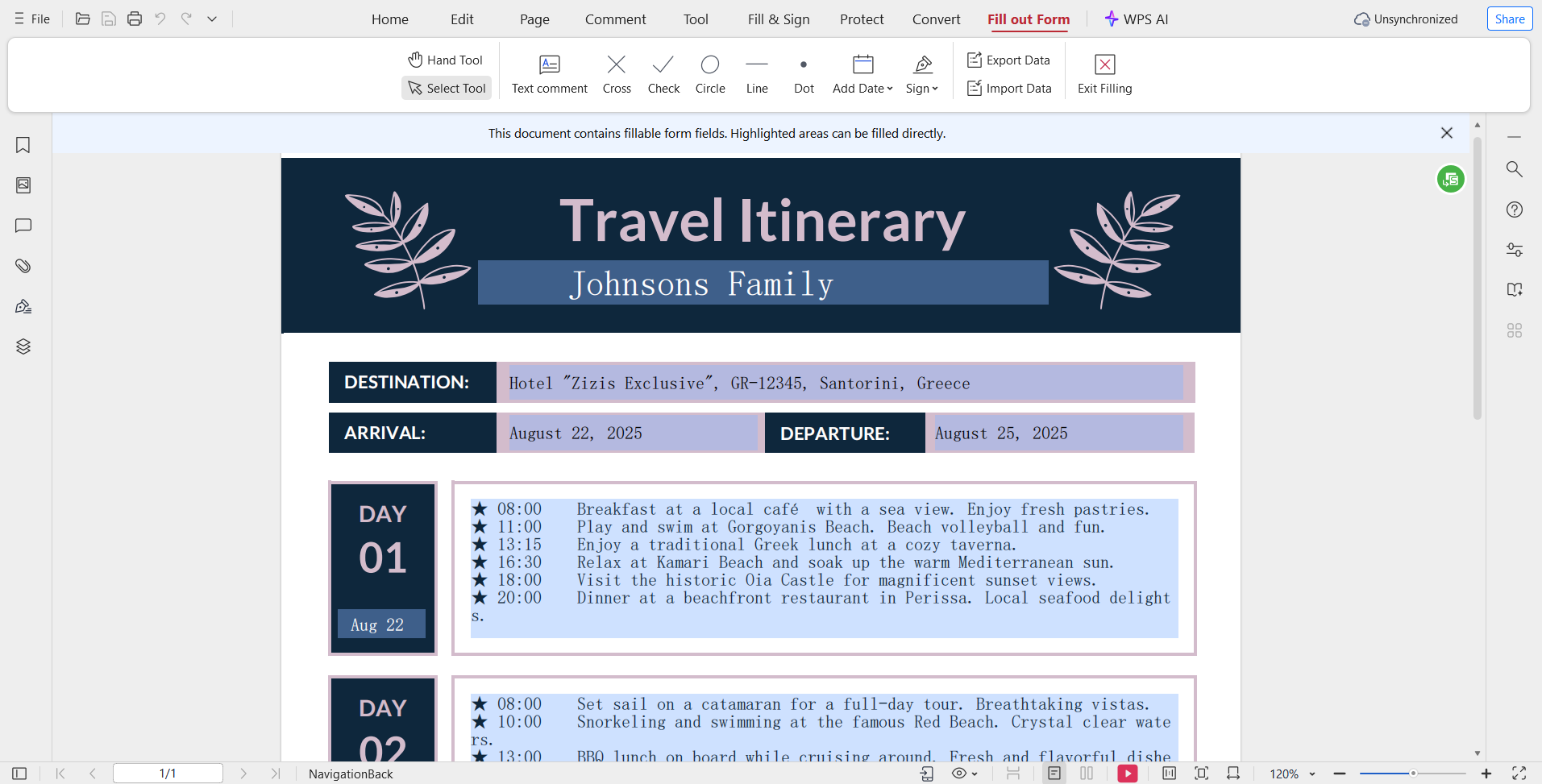Click Export Data
Viewport: 1542px width, 784px height.
(x=1008, y=60)
